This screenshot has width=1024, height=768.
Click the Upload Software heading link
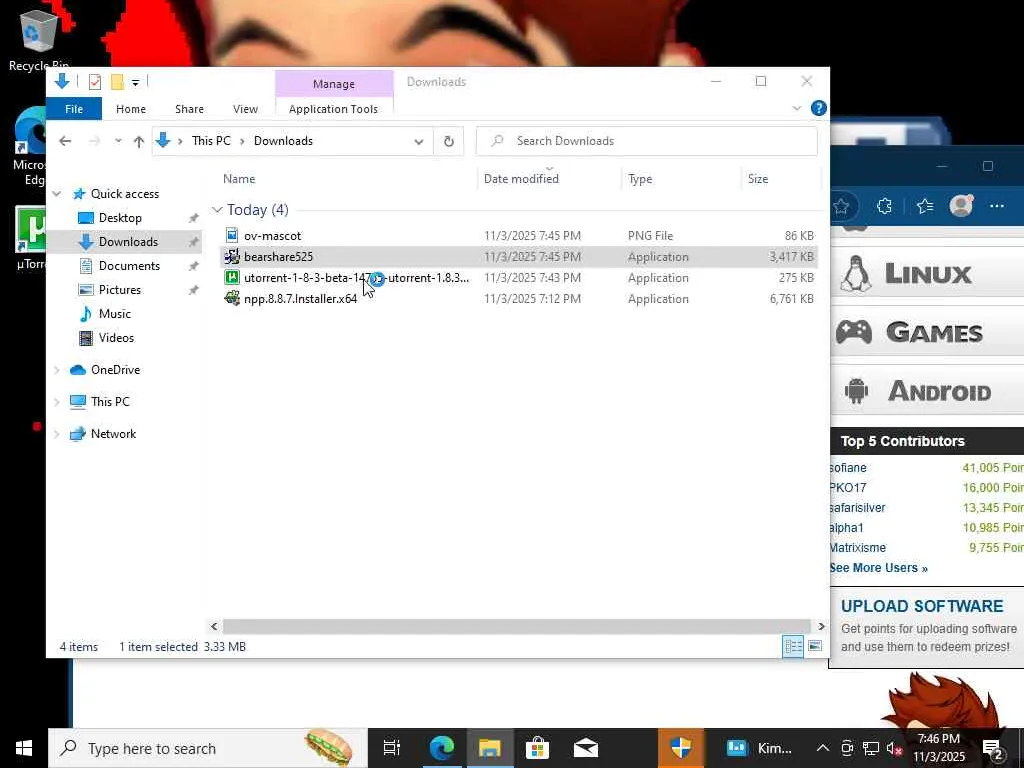tap(921, 606)
